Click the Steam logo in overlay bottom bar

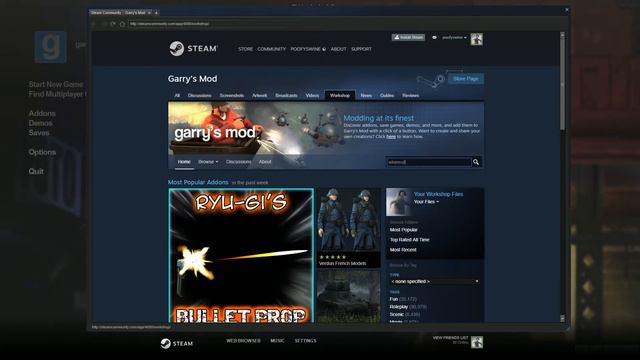176,343
